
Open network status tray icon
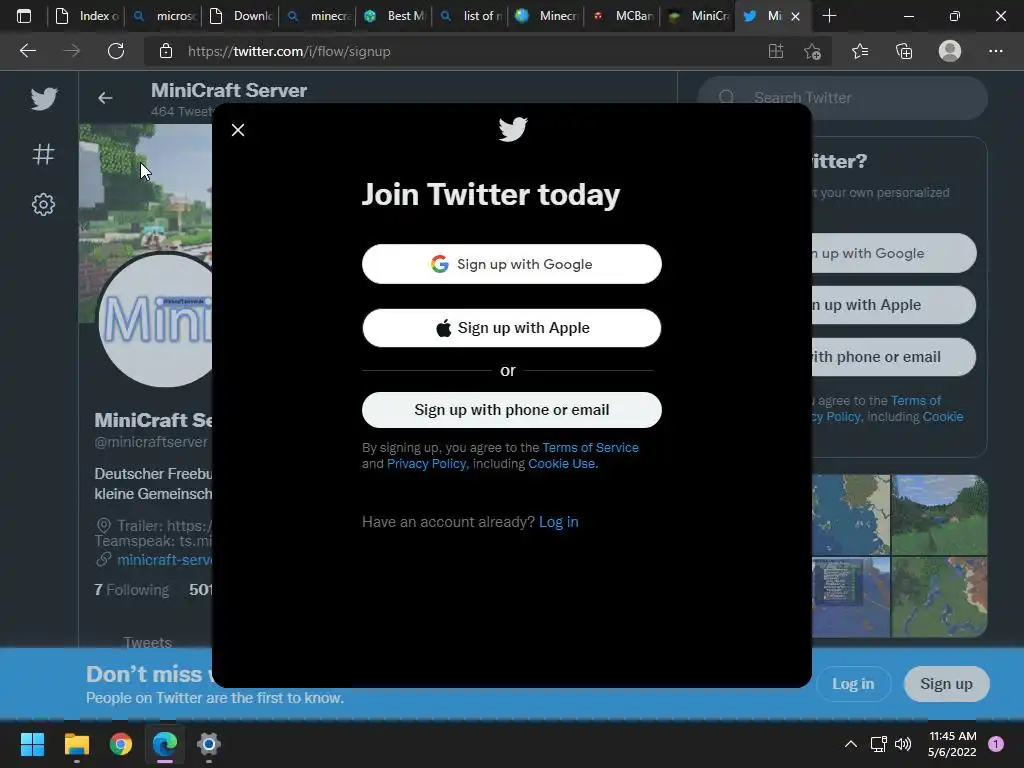pos(878,744)
